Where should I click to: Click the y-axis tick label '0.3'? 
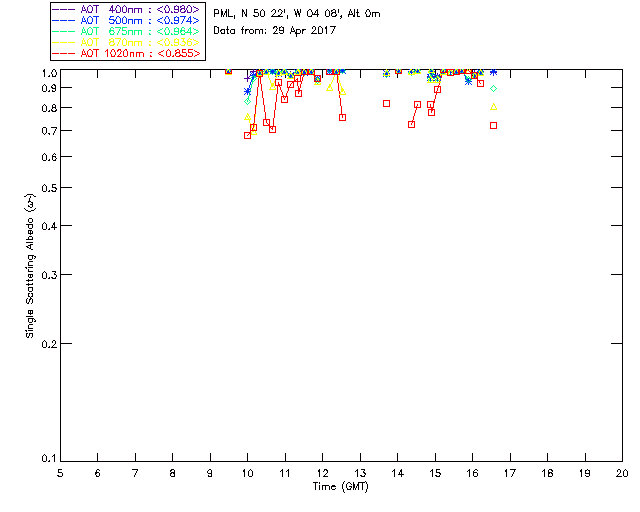coord(49,275)
